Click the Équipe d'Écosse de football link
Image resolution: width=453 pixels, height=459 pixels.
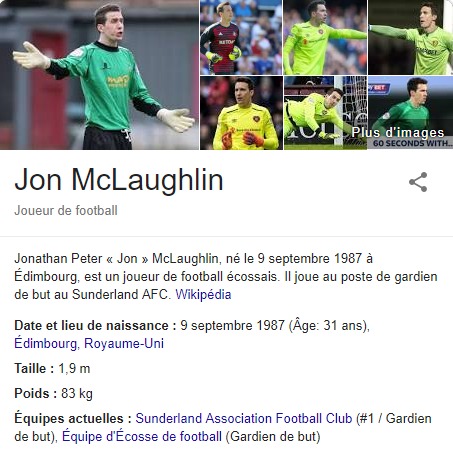click(142, 436)
